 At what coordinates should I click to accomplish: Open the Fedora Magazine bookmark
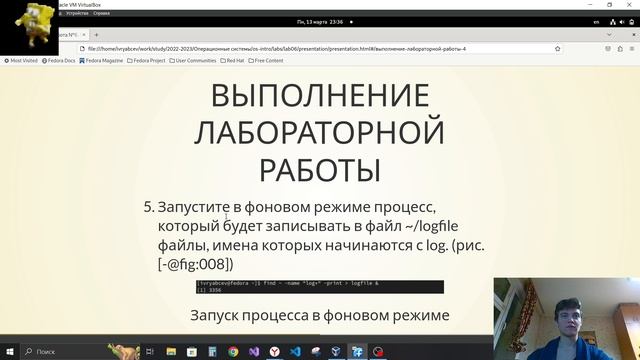pyautogui.click(x=101, y=60)
